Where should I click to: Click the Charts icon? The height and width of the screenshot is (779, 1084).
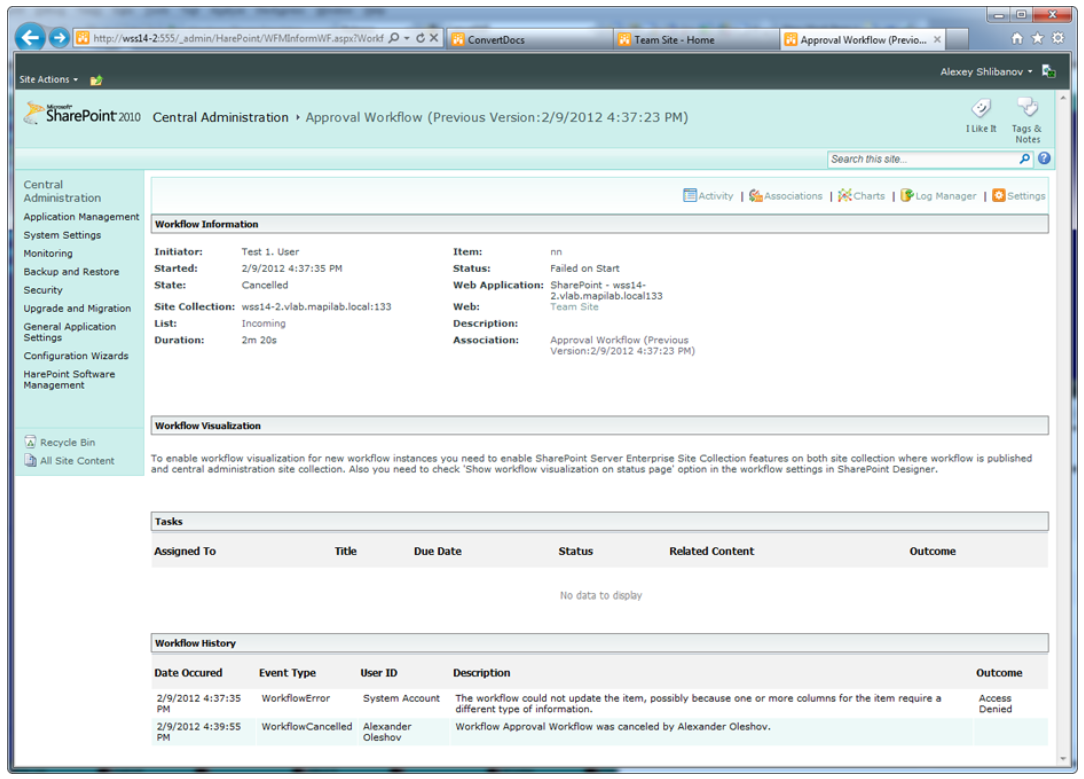[845, 196]
